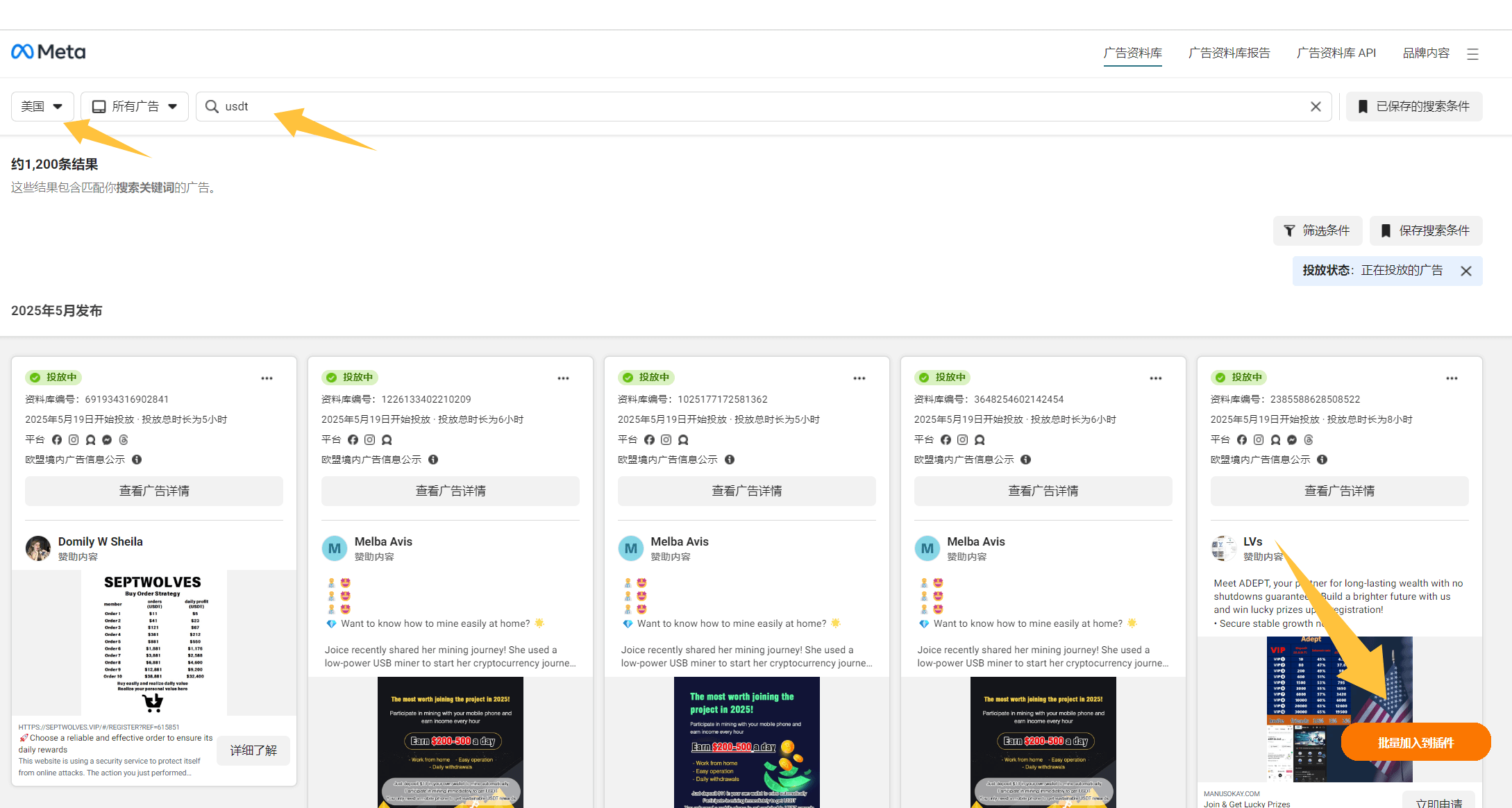Image resolution: width=1512 pixels, height=808 pixels.
Task: Click EU ad info icon on ad 1226133402210209
Action: click(433, 460)
